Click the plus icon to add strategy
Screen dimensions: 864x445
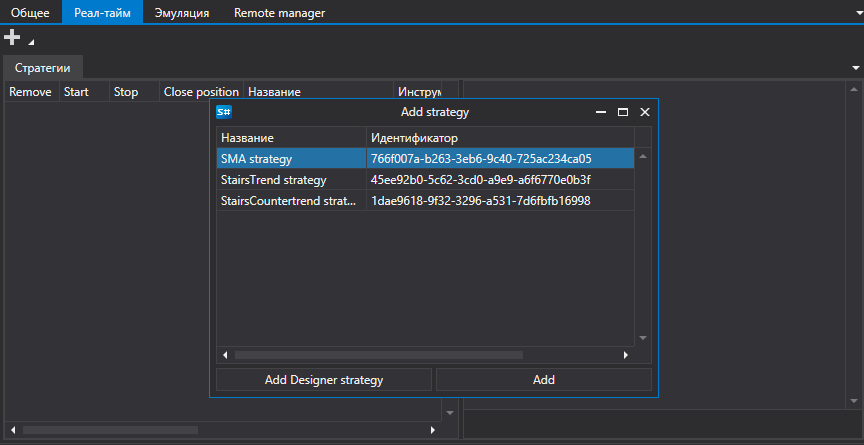(x=12, y=38)
